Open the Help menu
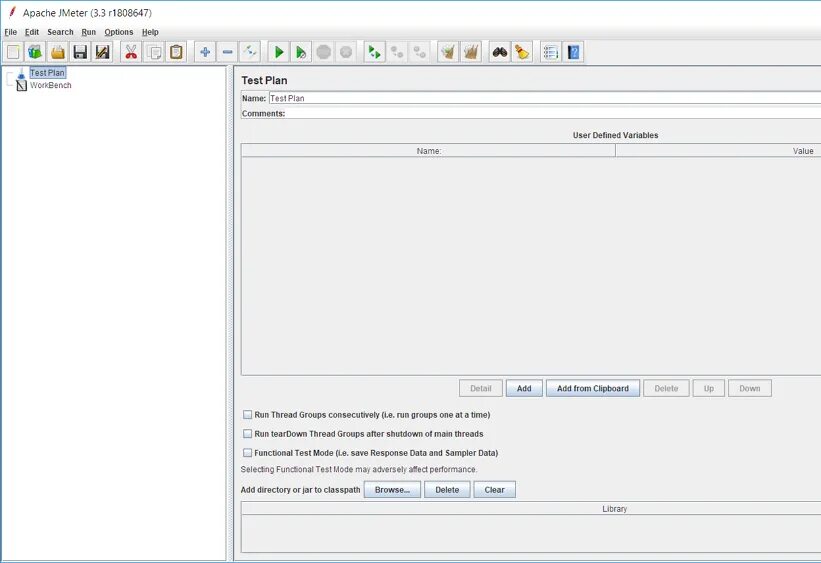821x563 pixels. [x=150, y=32]
